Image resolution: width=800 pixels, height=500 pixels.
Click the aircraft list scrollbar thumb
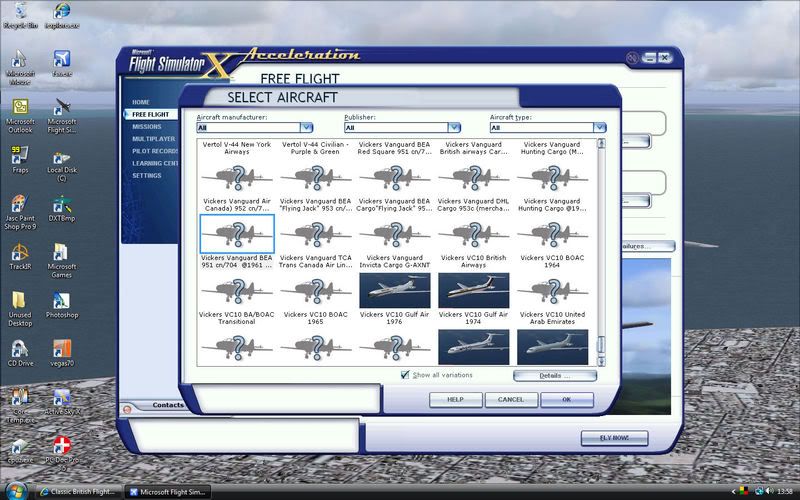pyautogui.click(x=601, y=345)
